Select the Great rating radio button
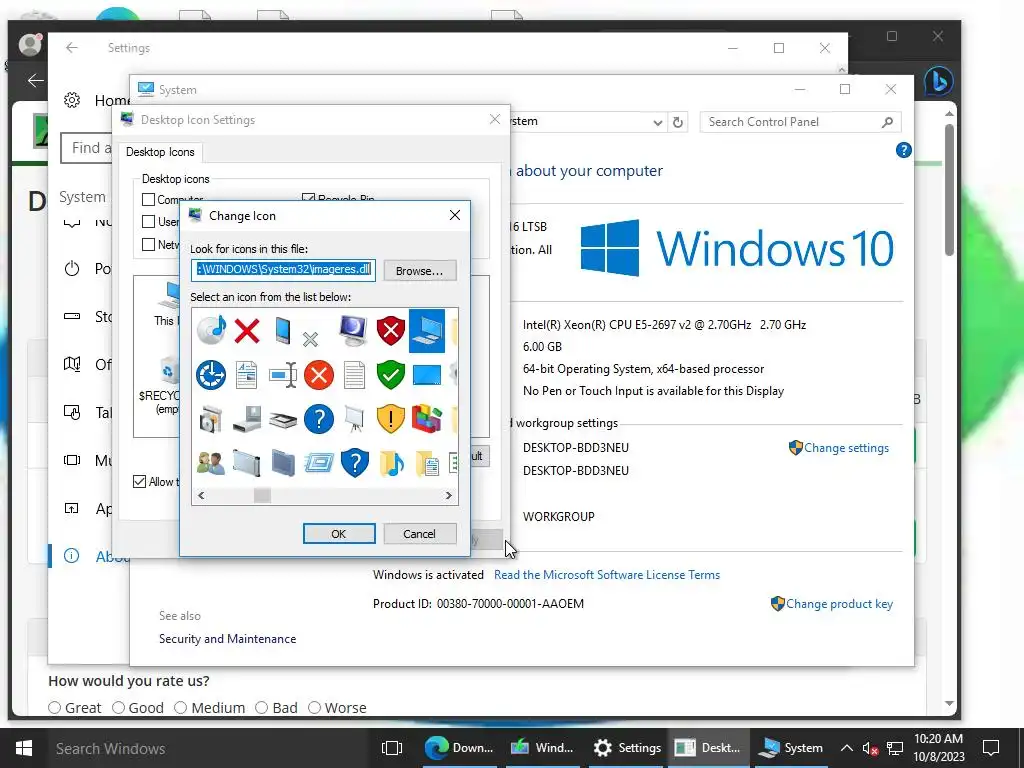 point(55,707)
